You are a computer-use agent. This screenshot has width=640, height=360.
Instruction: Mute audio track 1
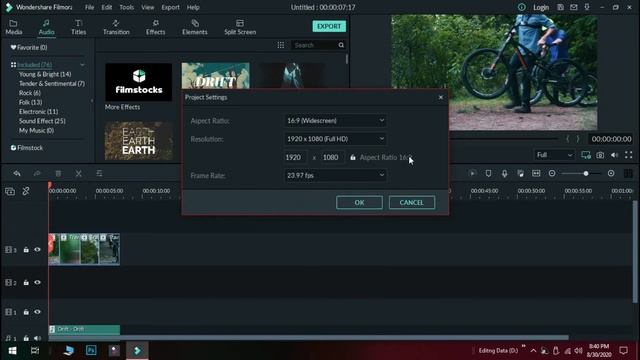click(x=37, y=338)
